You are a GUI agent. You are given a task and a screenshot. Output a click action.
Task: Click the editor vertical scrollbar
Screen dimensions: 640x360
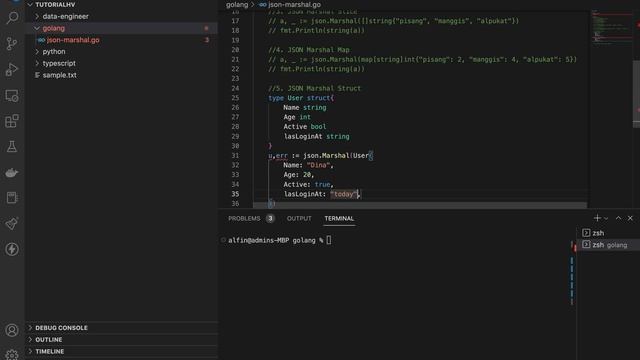pos(636,94)
